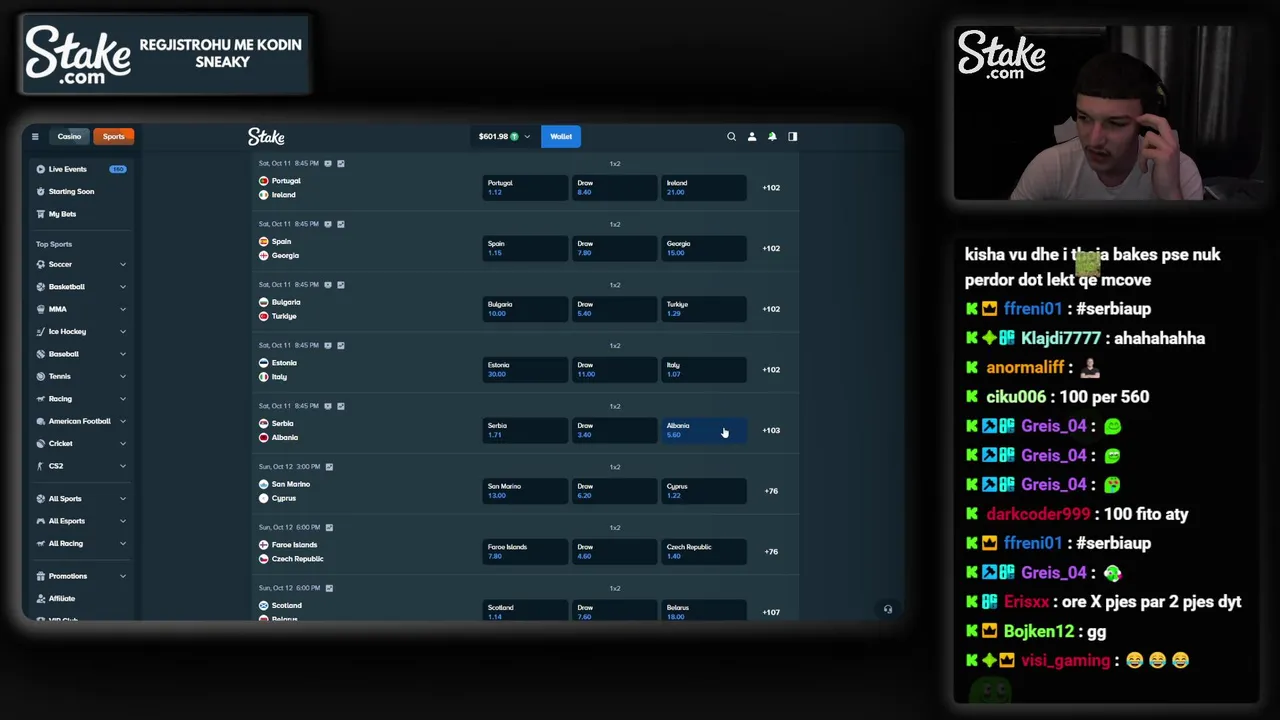Open +103 markets for Serbia–Albania
Viewport: 1280px width, 720px height.
[x=771, y=430]
